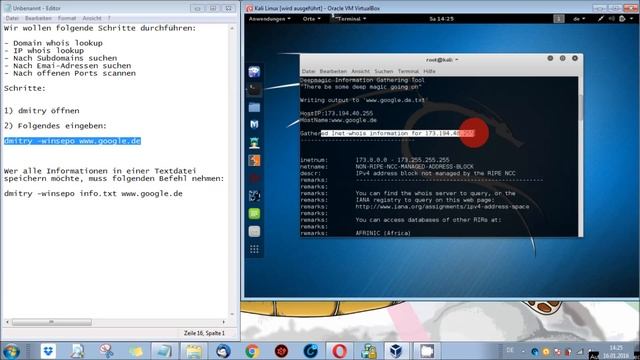The height and width of the screenshot is (360, 640).
Task: Expand the Anwendungen menu in Kali
Action: pos(269,19)
